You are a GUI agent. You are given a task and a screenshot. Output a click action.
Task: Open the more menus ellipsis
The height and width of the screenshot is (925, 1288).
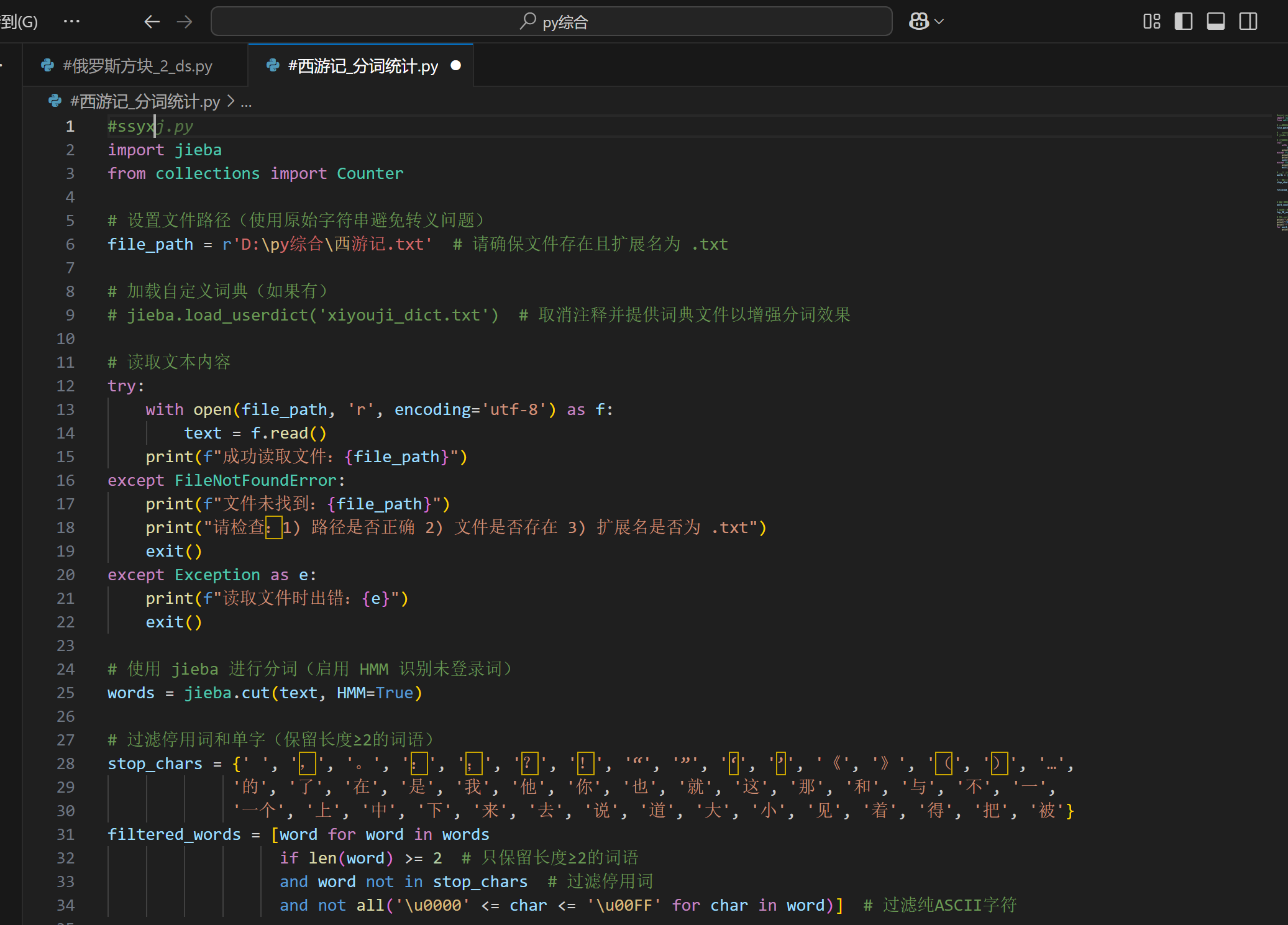(71, 22)
